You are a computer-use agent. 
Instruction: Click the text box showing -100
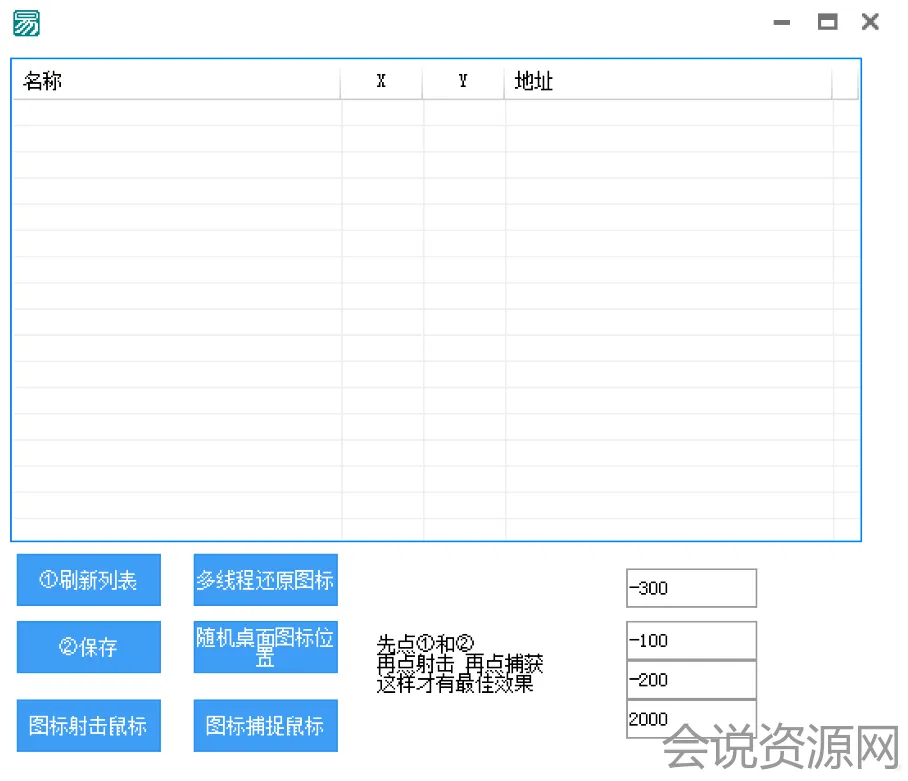pos(691,640)
